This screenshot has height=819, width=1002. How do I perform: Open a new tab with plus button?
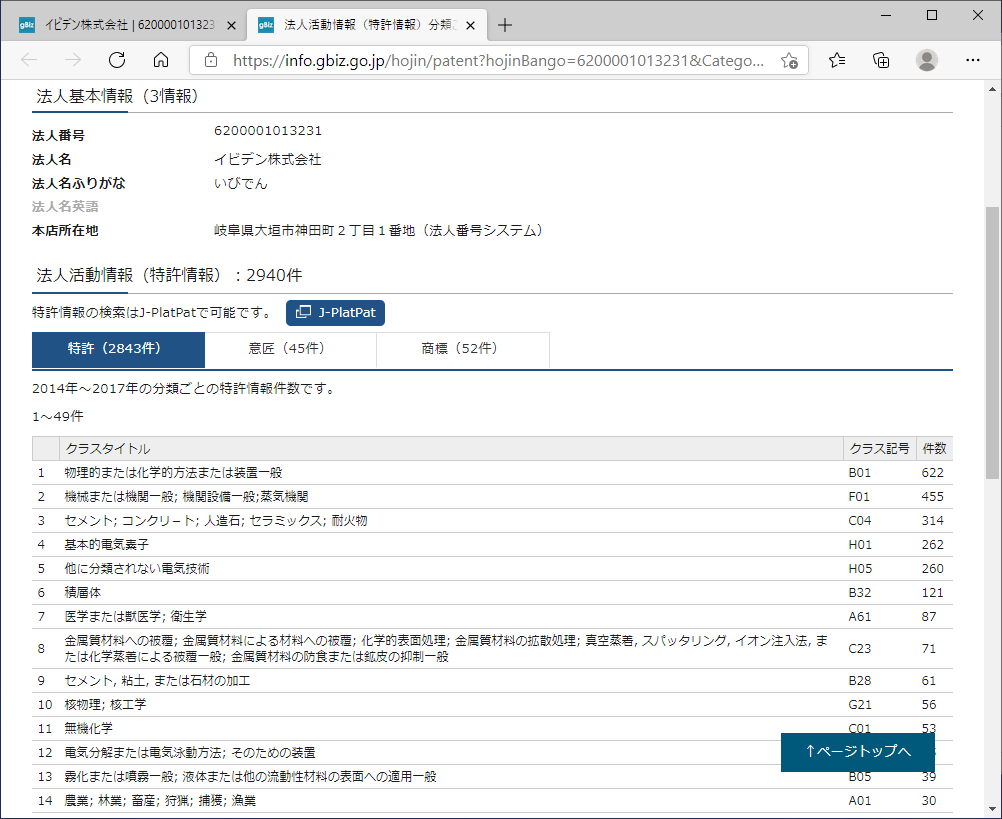(x=505, y=25)
